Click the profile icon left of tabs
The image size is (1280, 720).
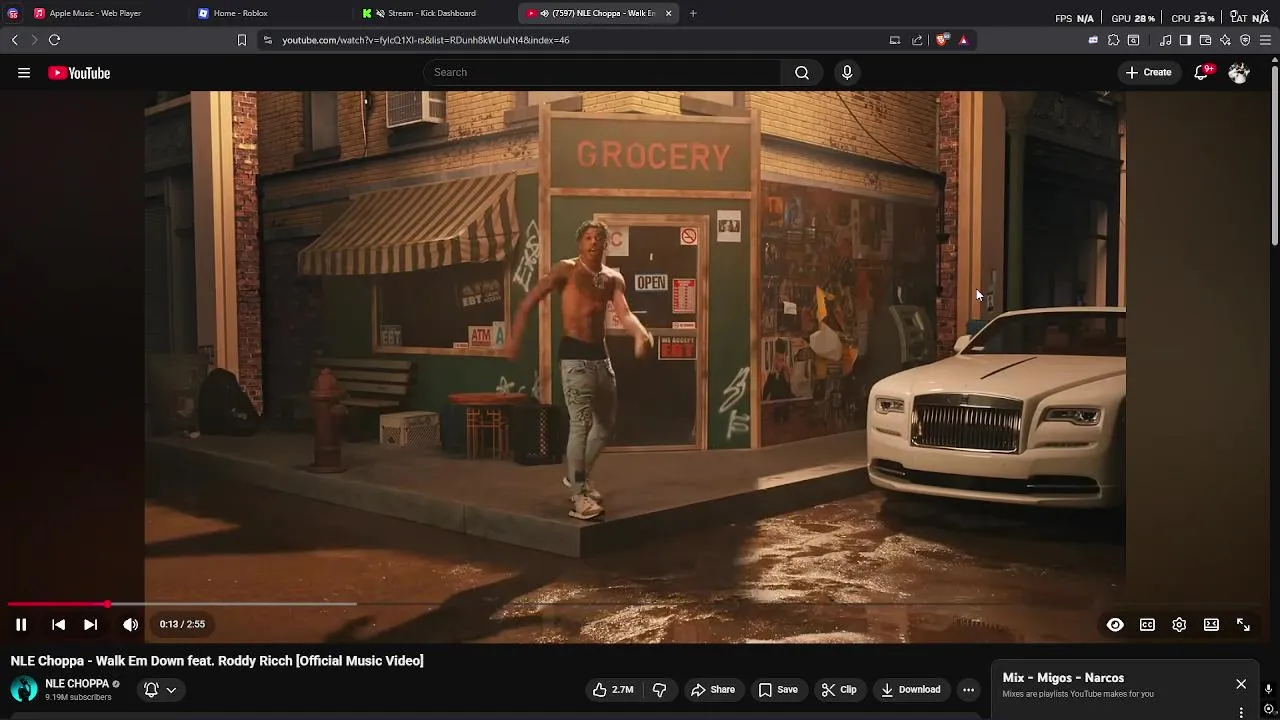tap(12, 13)
